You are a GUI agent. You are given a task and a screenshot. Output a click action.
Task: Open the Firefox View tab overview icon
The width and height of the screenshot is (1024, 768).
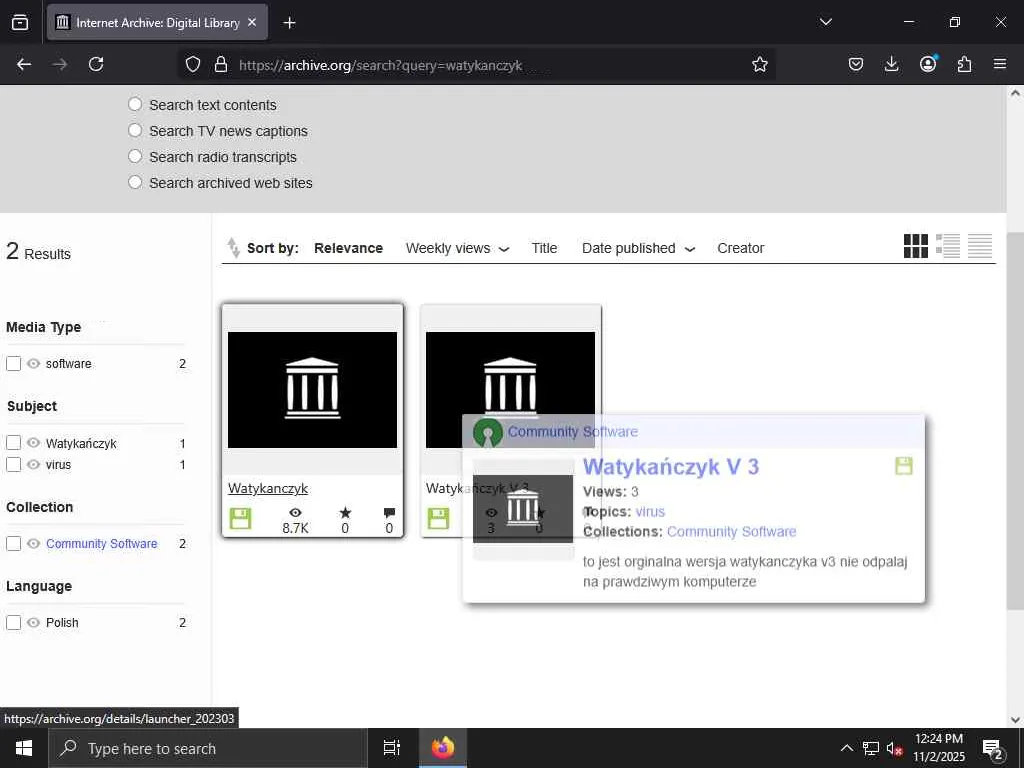[x=20, y=22]
